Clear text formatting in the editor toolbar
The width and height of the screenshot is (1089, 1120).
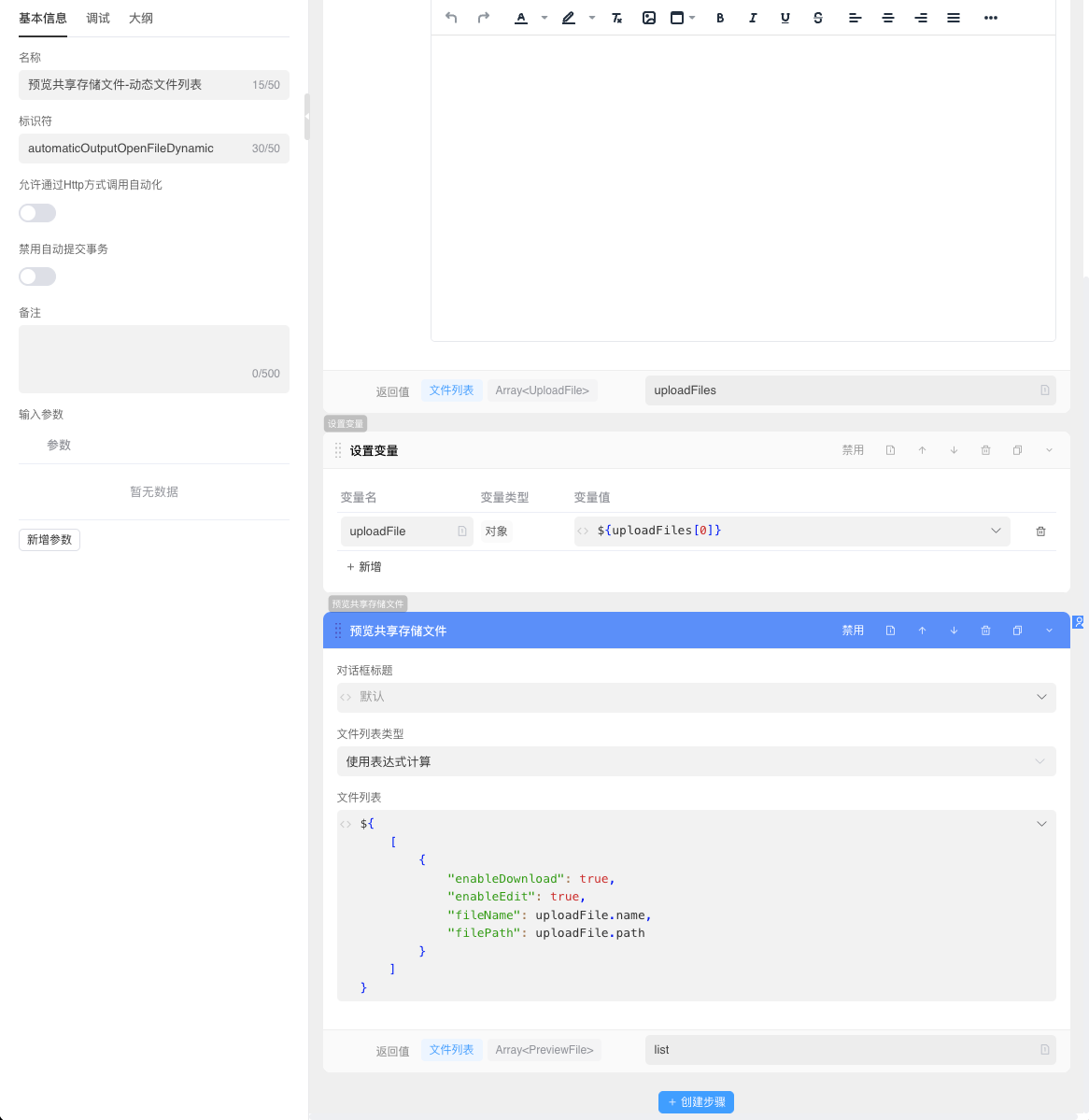point(616,18)
